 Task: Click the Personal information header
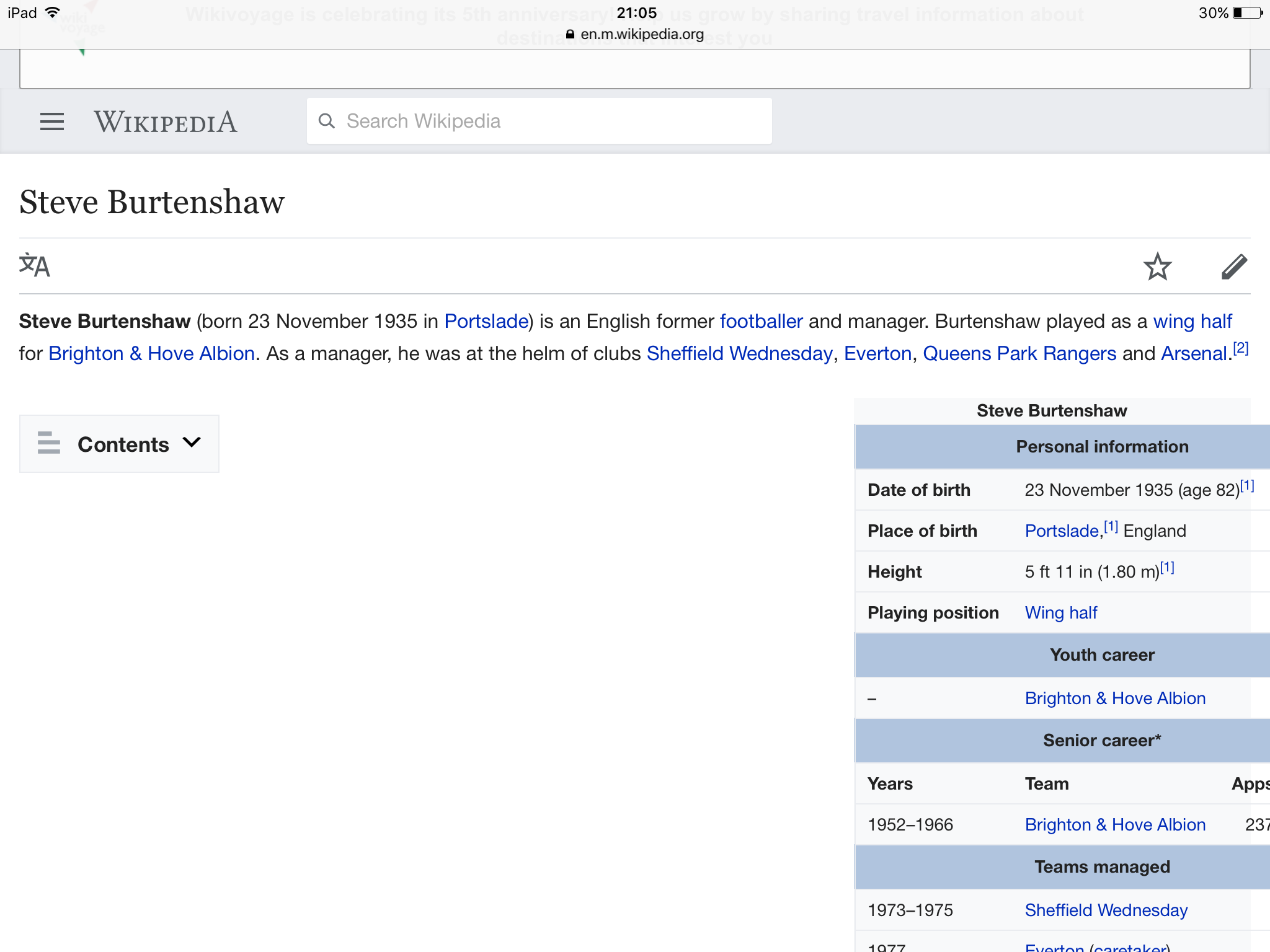1102,446
